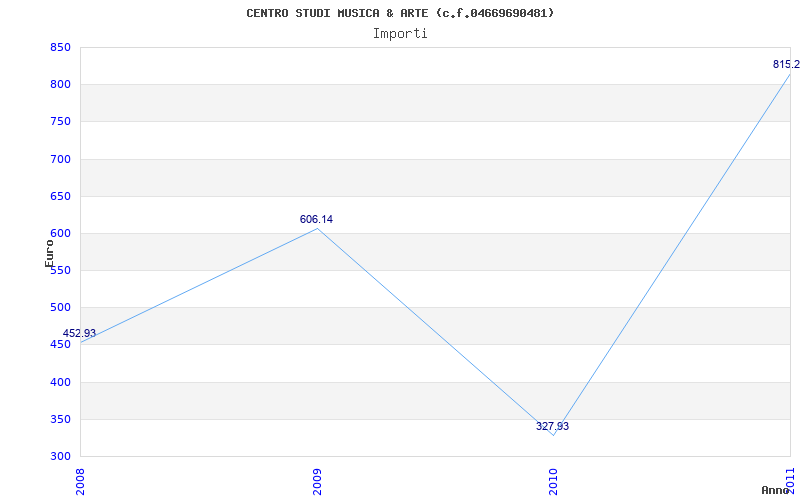The width and height of the screenshot is (800, 500).
Task: Click the Euro y-axis title
Action: [49, 254]
